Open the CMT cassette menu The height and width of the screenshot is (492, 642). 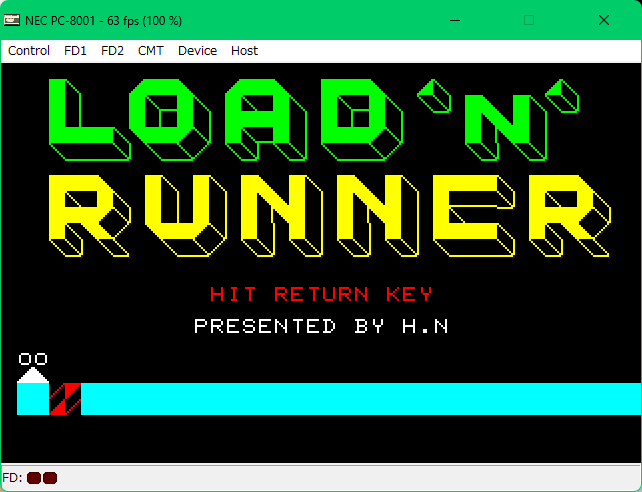click(x=151, y=51)
